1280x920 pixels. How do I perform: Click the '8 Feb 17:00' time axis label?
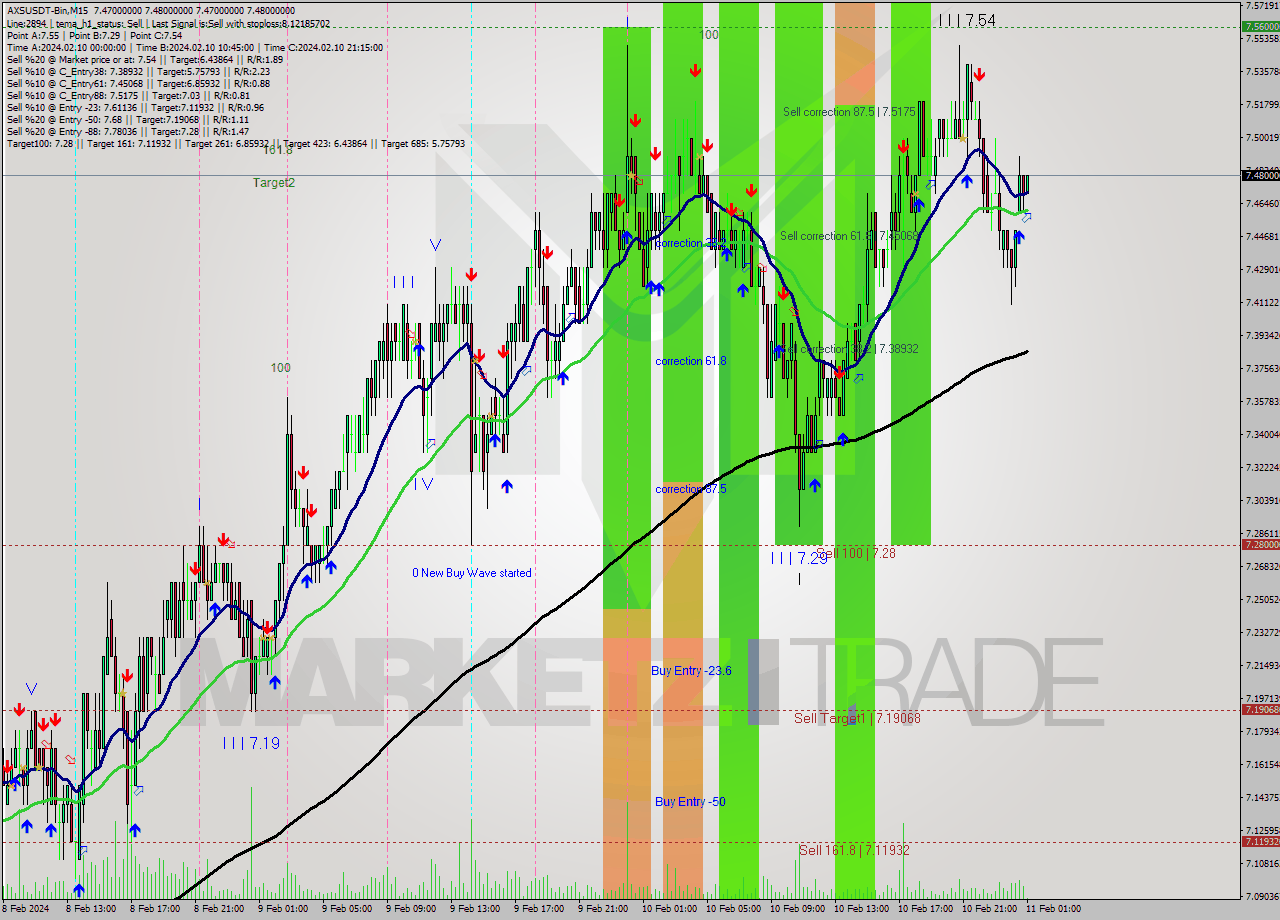[156, 909]
